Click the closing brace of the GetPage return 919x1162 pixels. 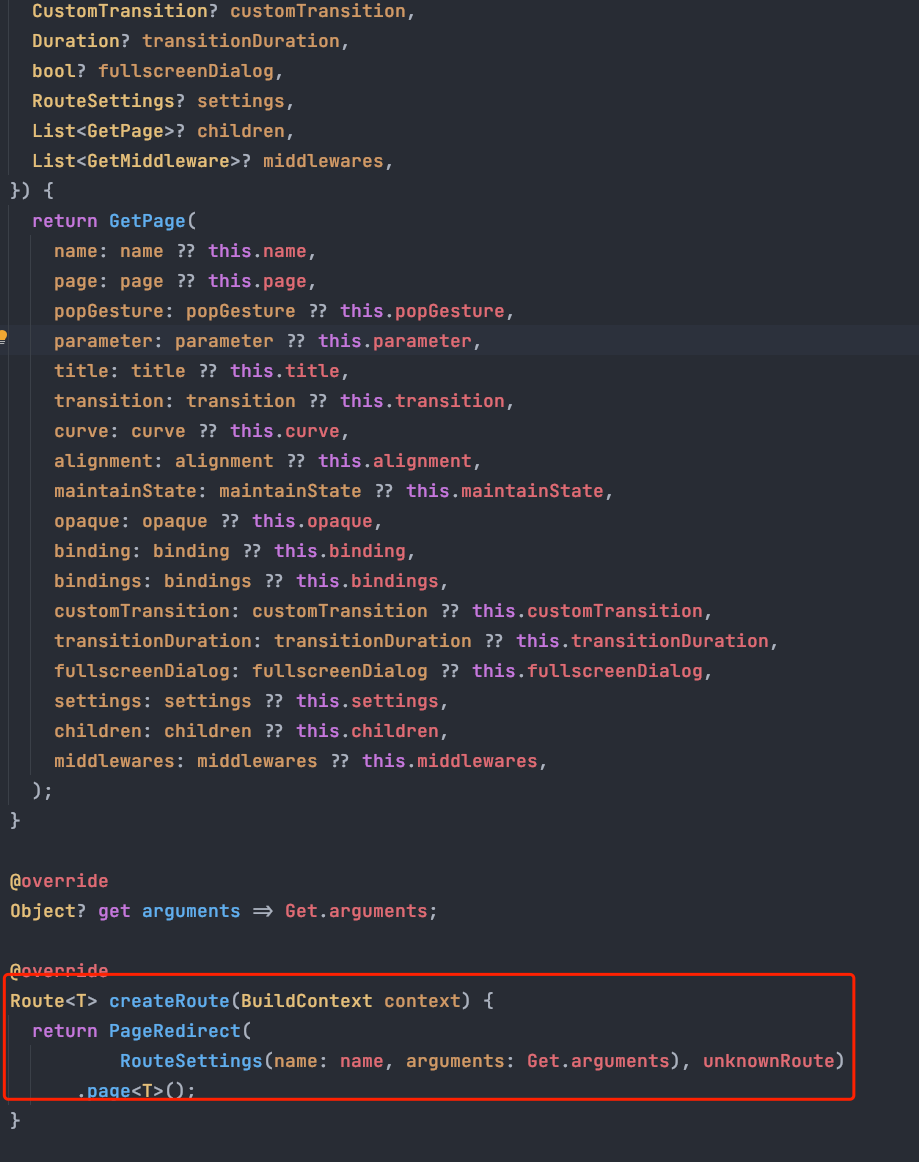click(x=38, y=790)
